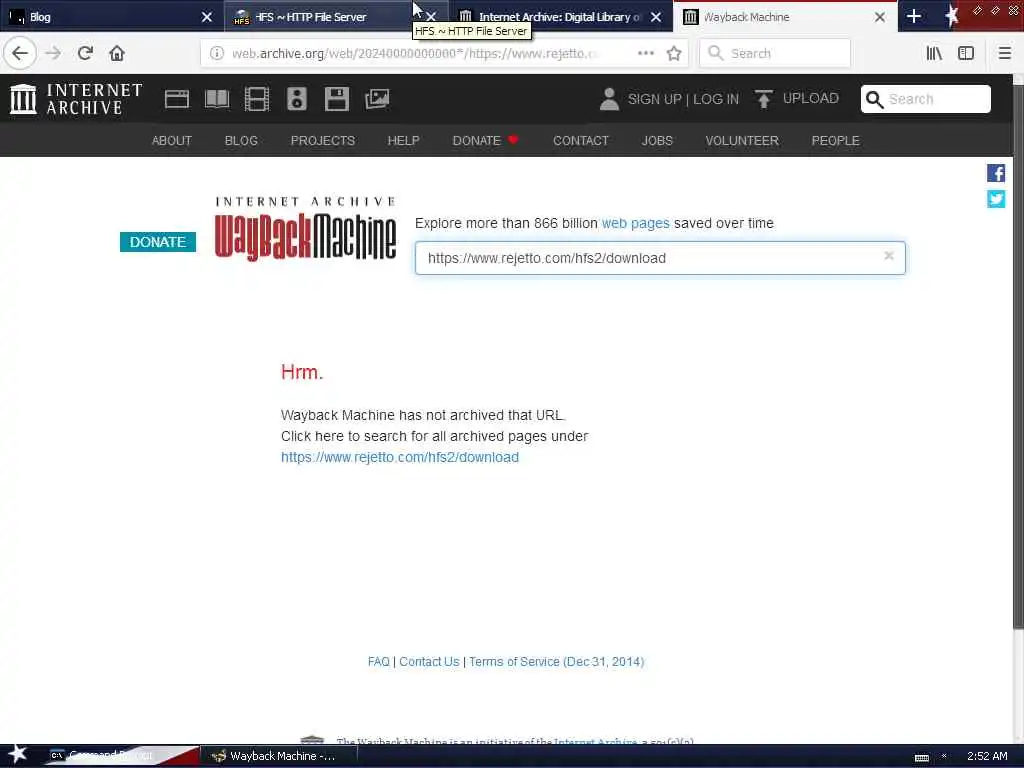
Task: Toggle the browser sidebar view
Action: click(x=966, y=53)
